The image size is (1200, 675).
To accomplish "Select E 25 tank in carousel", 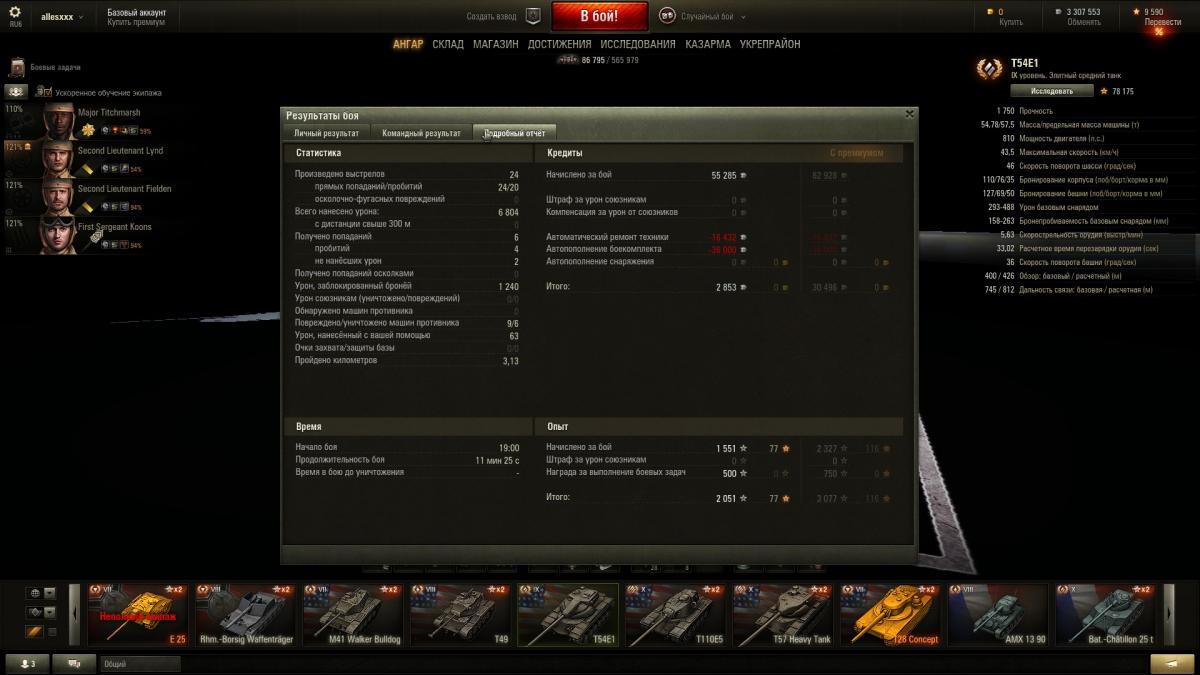I will click(x=139, y=615).
